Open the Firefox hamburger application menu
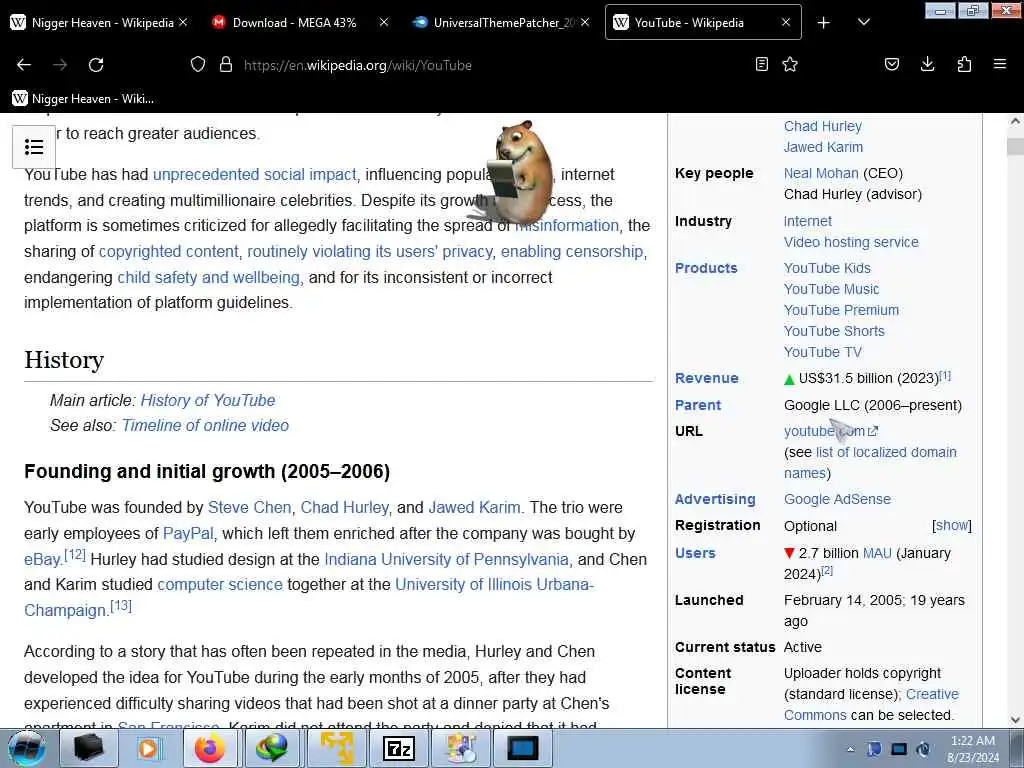 tap(1000, 64)
